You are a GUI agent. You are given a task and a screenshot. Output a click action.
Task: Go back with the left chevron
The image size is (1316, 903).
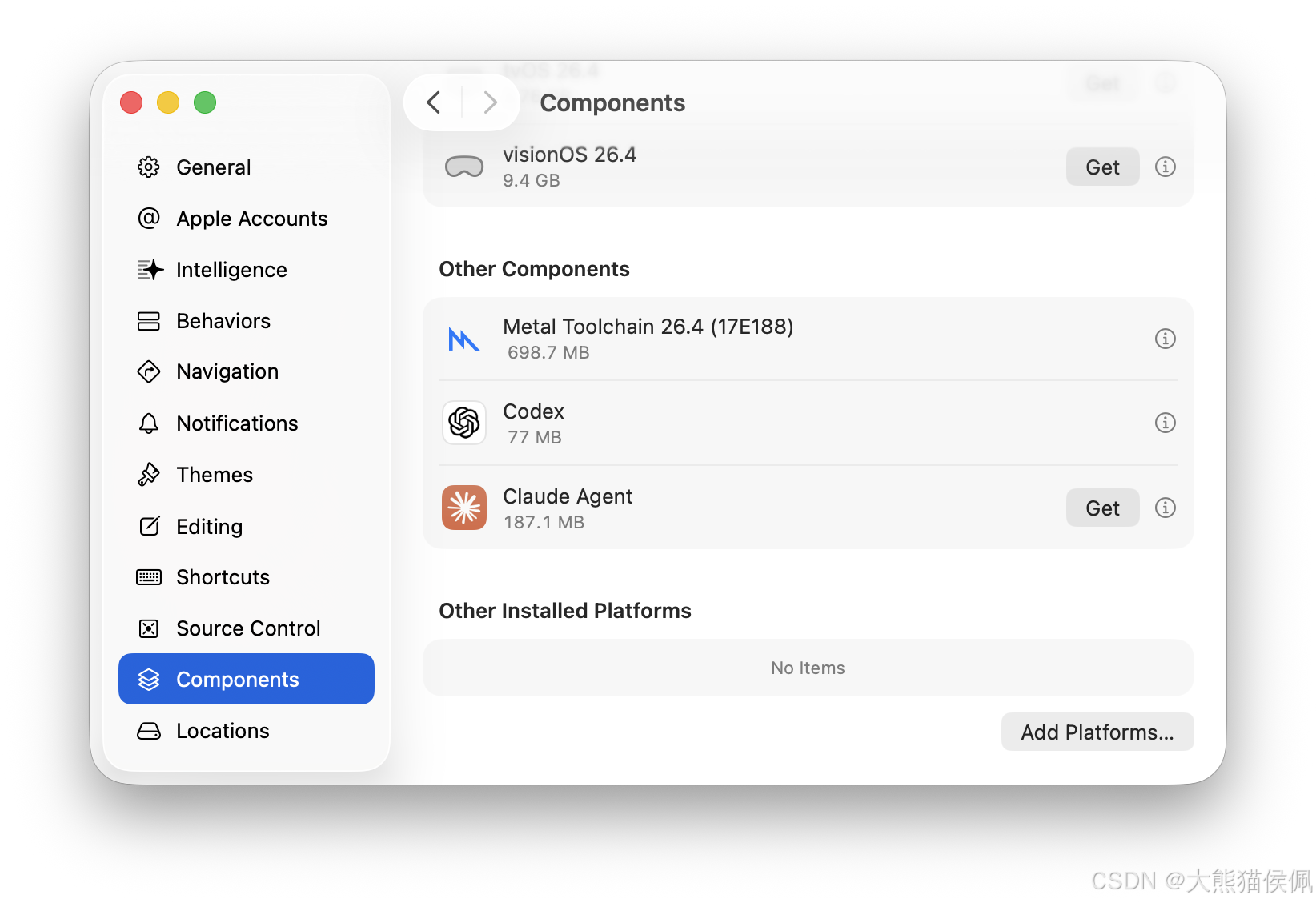[x=434, y=102]
